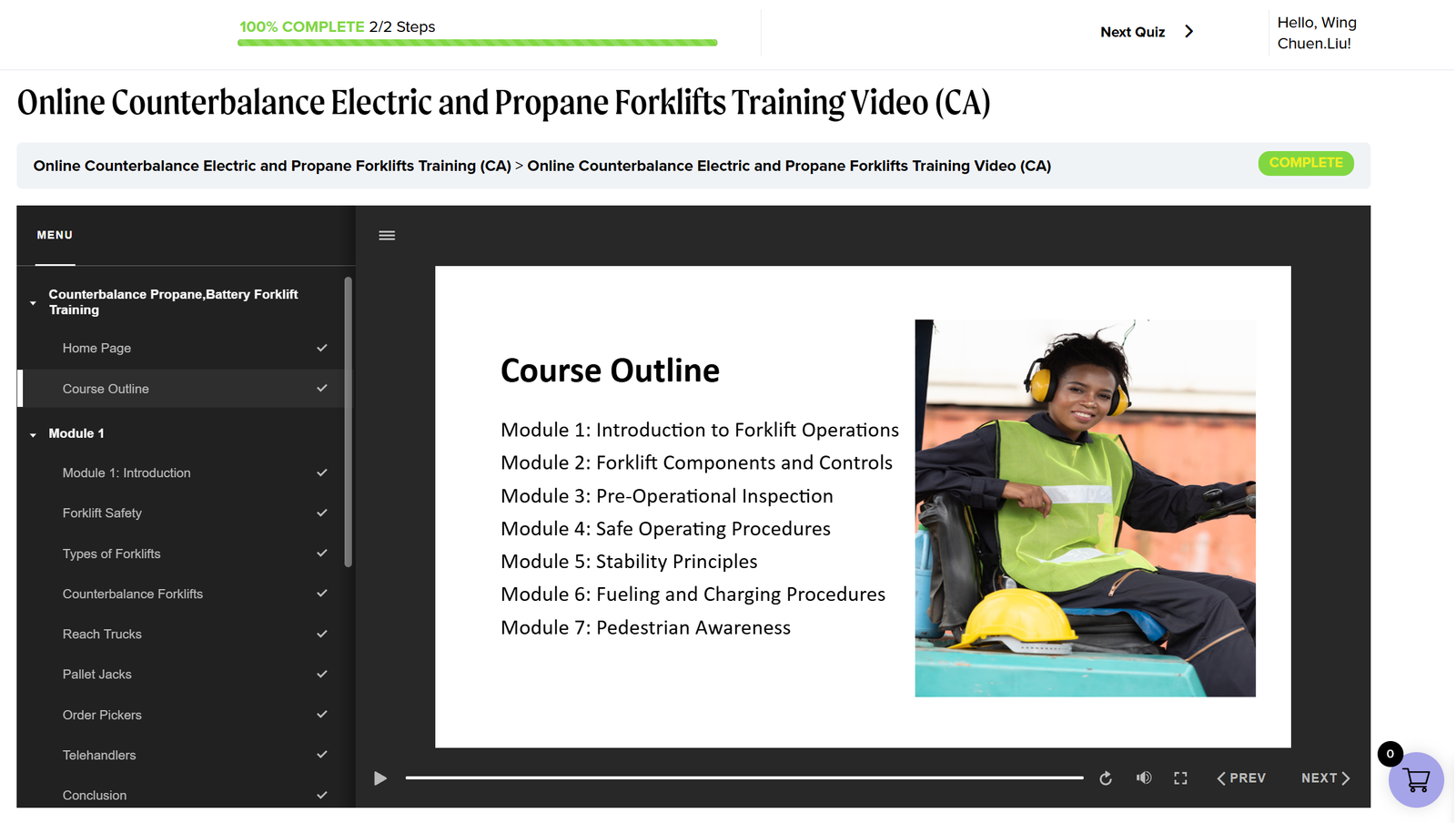Screen dimensions: 1456x823
Task: Click the cart item count badge
Action: point(1390,754)
